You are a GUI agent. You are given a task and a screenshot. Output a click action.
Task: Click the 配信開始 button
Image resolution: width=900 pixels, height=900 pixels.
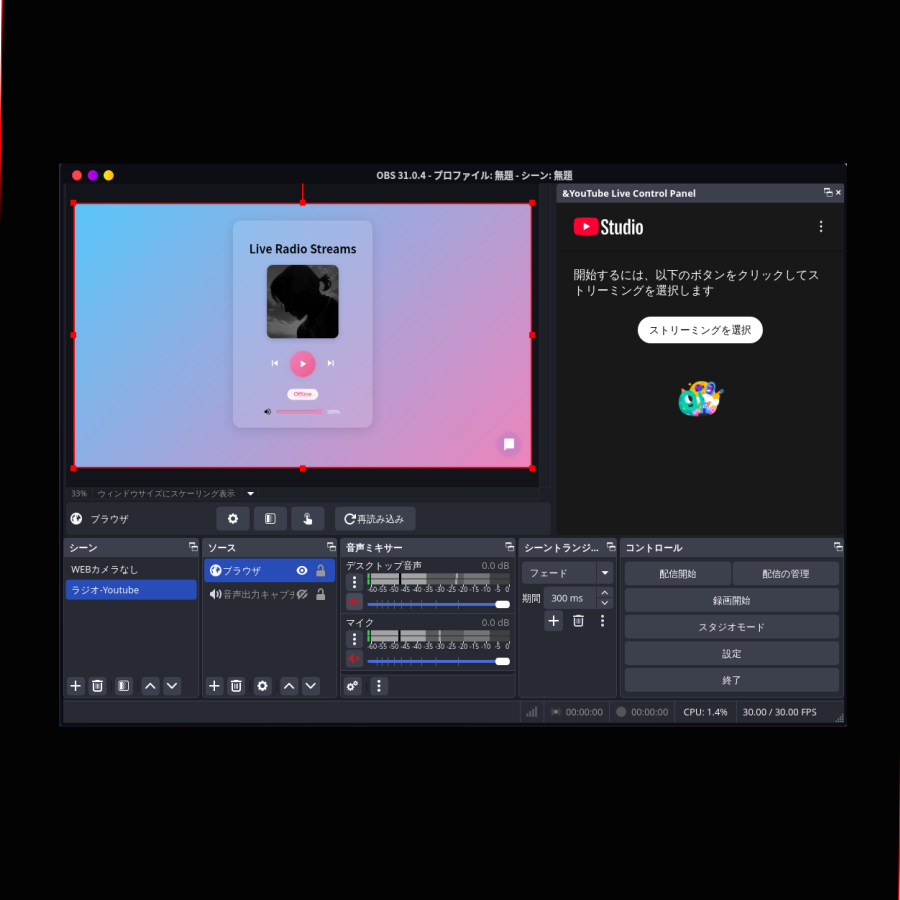(677, 574)
